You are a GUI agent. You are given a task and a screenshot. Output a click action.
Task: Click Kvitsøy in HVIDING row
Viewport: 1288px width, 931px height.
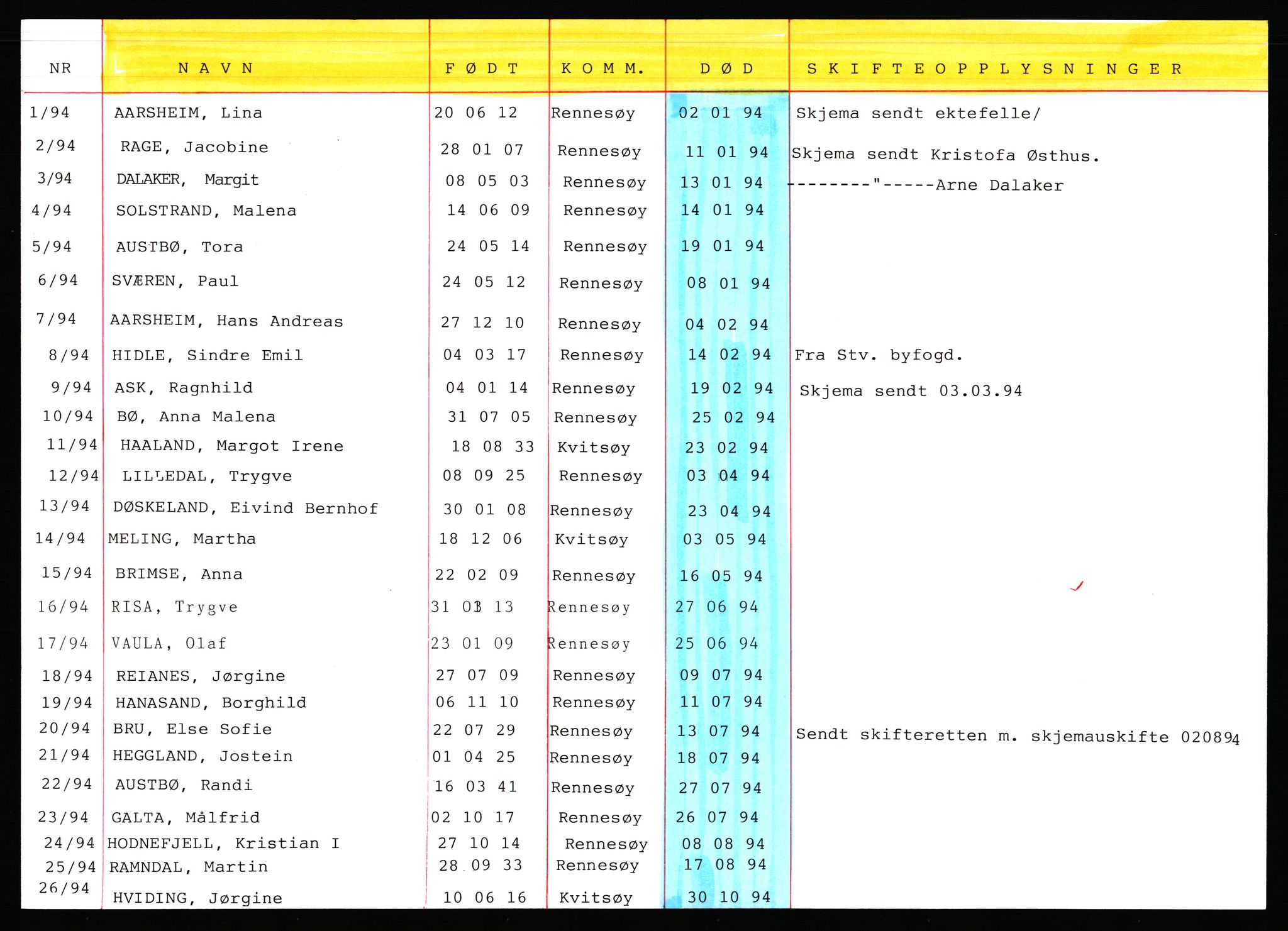596,898
